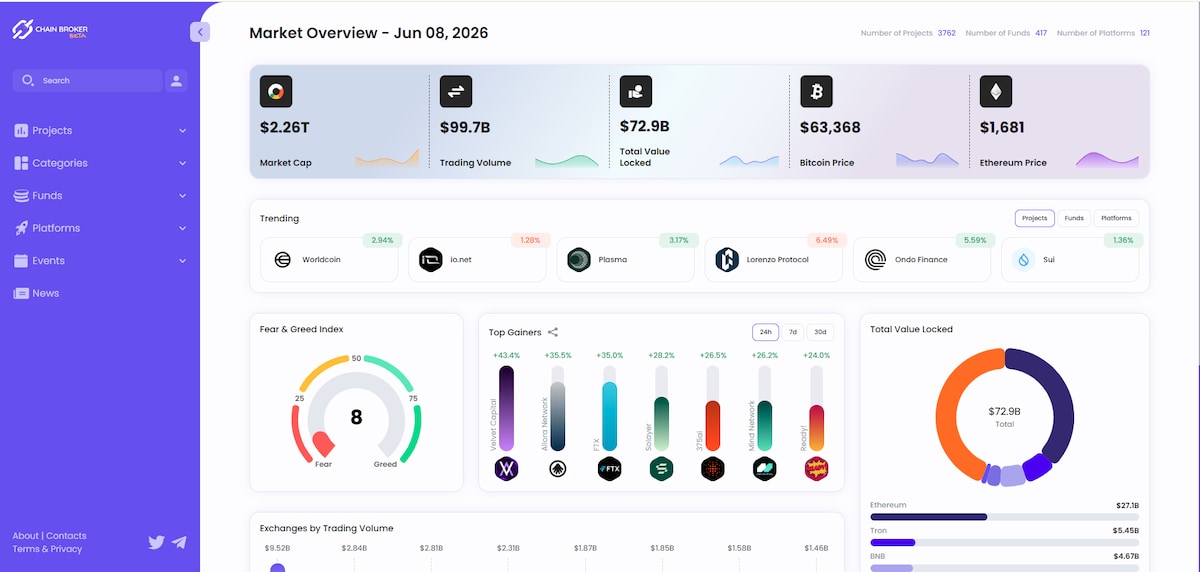Open the Telegram icon in sidebar footer
Viewport: 1200px width, 572px height.
(x=179, y=542)
